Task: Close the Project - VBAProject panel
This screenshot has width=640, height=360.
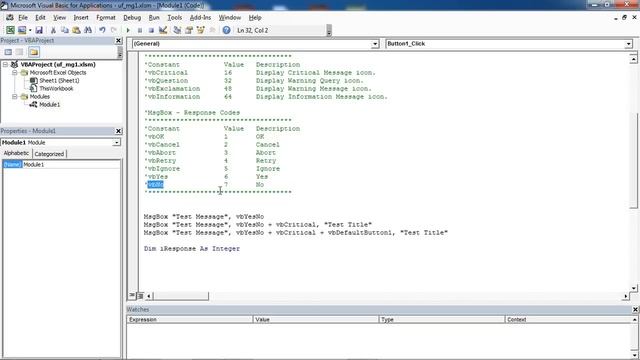Action: (118, 40)
